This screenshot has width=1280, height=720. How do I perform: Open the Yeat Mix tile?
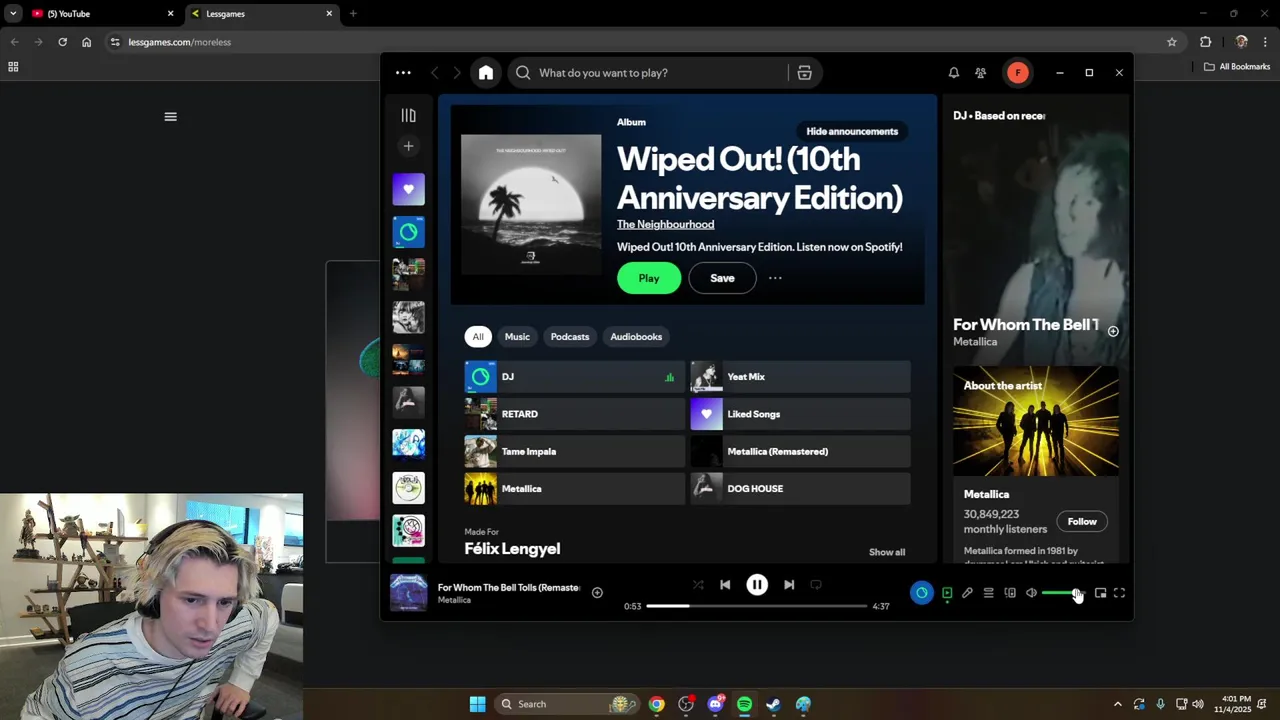800,377
